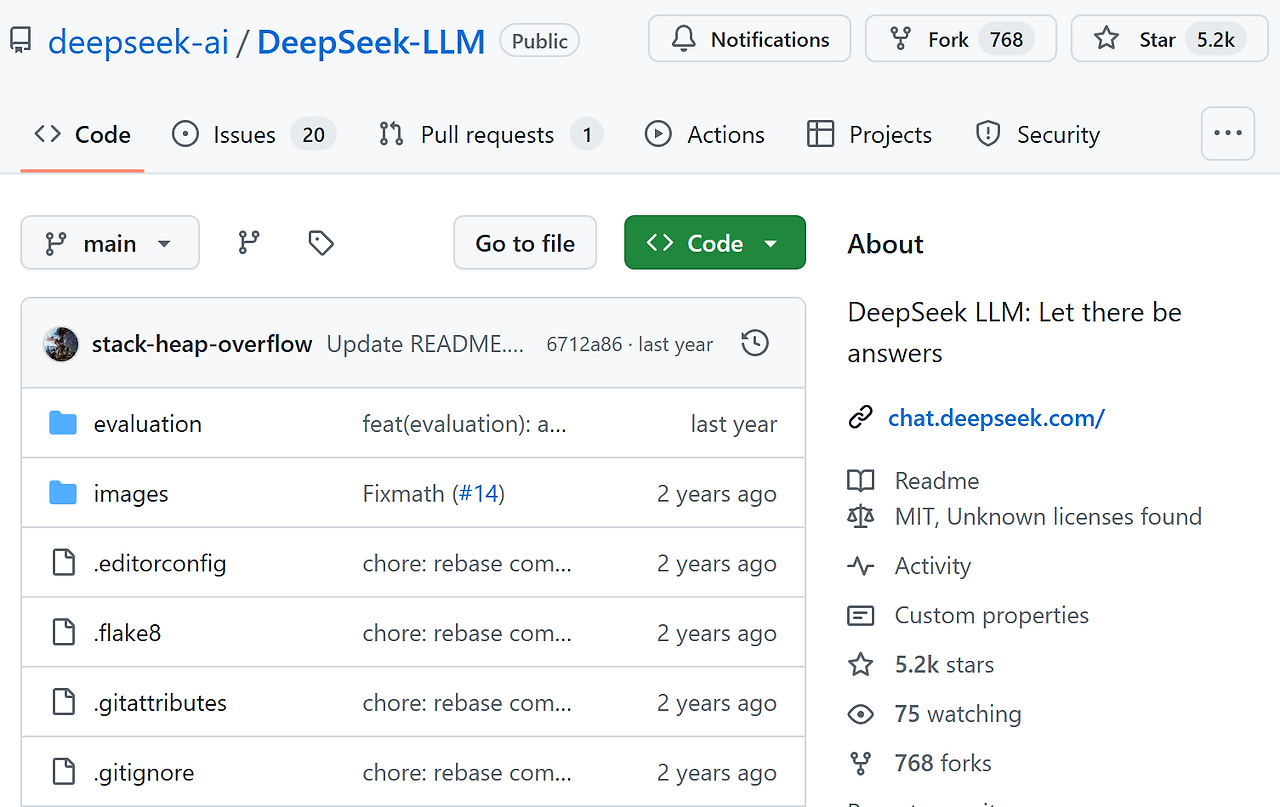Fork the DeepSeek-LLM repository
1280x807 pixels.
click(961, 39)
